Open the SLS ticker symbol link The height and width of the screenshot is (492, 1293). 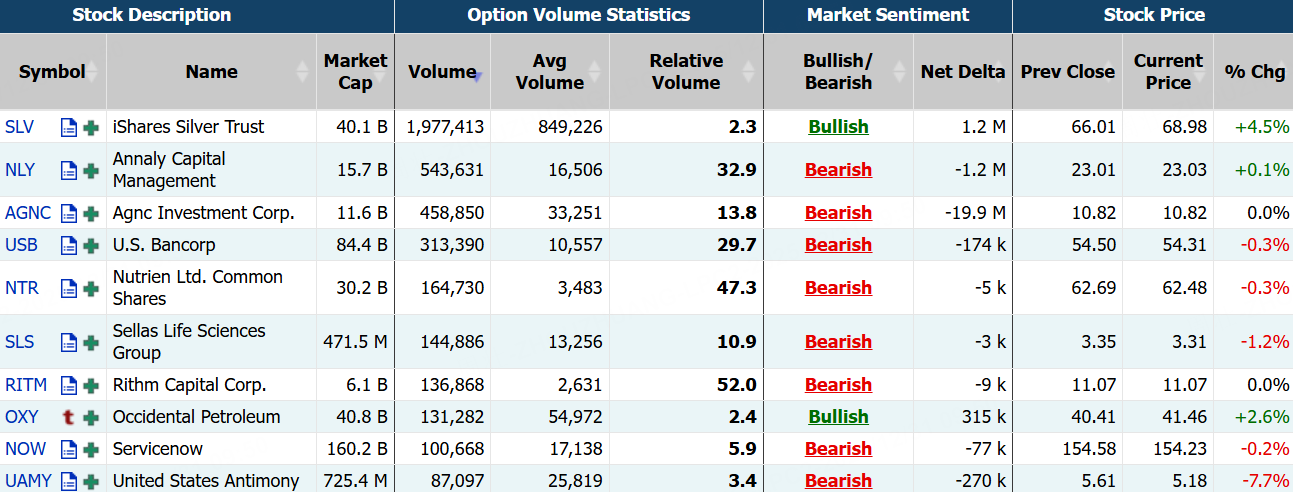(x=19, y=342)
